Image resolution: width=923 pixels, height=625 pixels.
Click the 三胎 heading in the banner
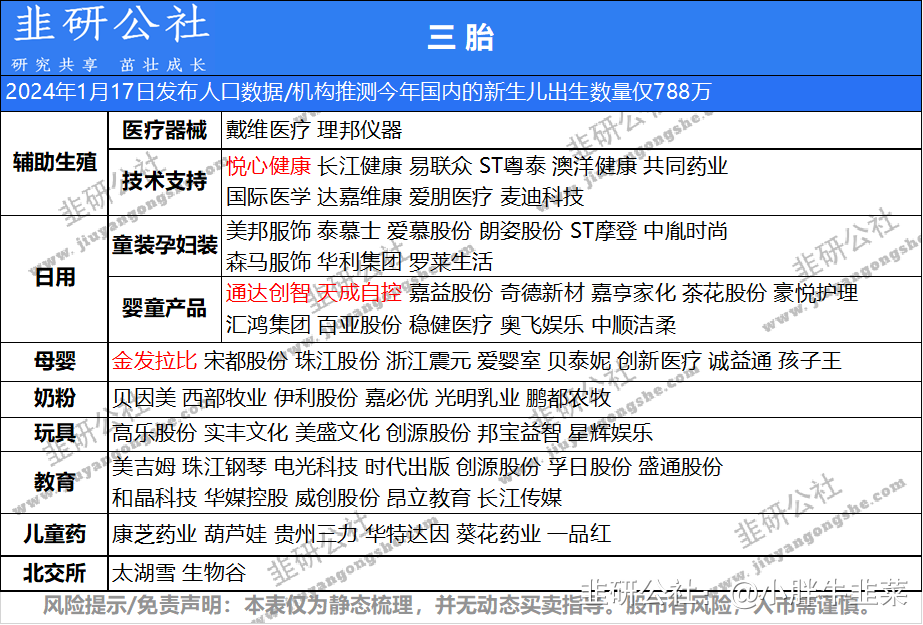coord(460,38)
